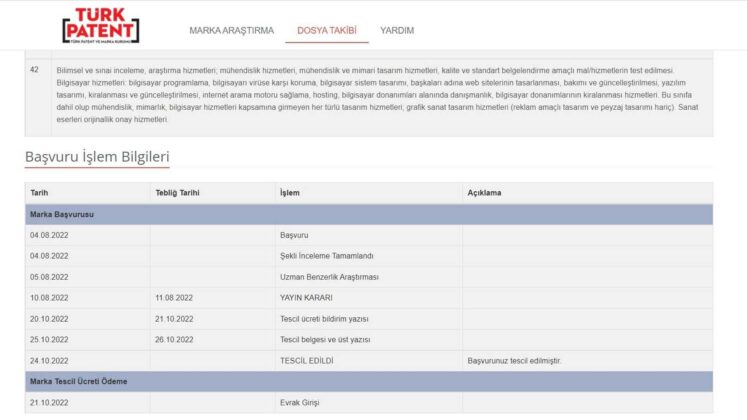Collapse the Marka Tescil Ücreti Ödeme section
Screen dimensions: 747x420
pyautogui.click(x=369, y=381)
